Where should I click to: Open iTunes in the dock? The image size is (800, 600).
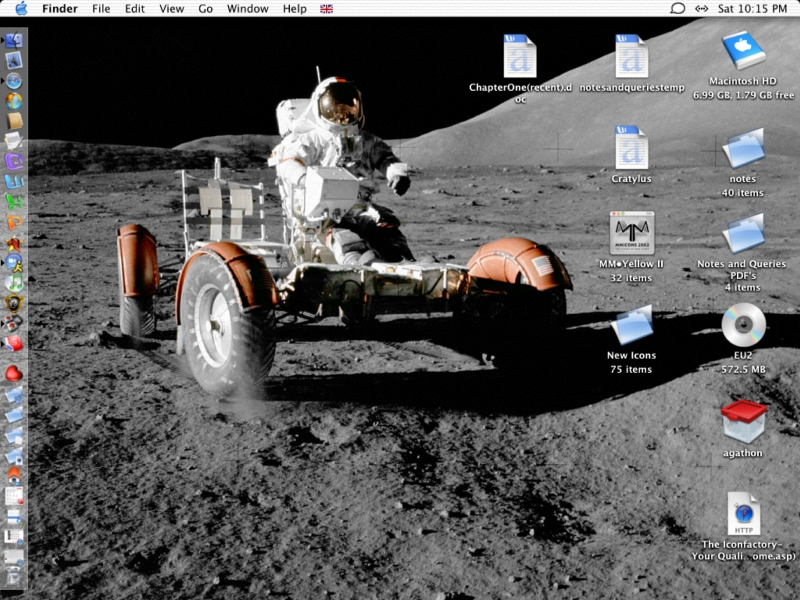pyautogui.click(x=14, y=281)
